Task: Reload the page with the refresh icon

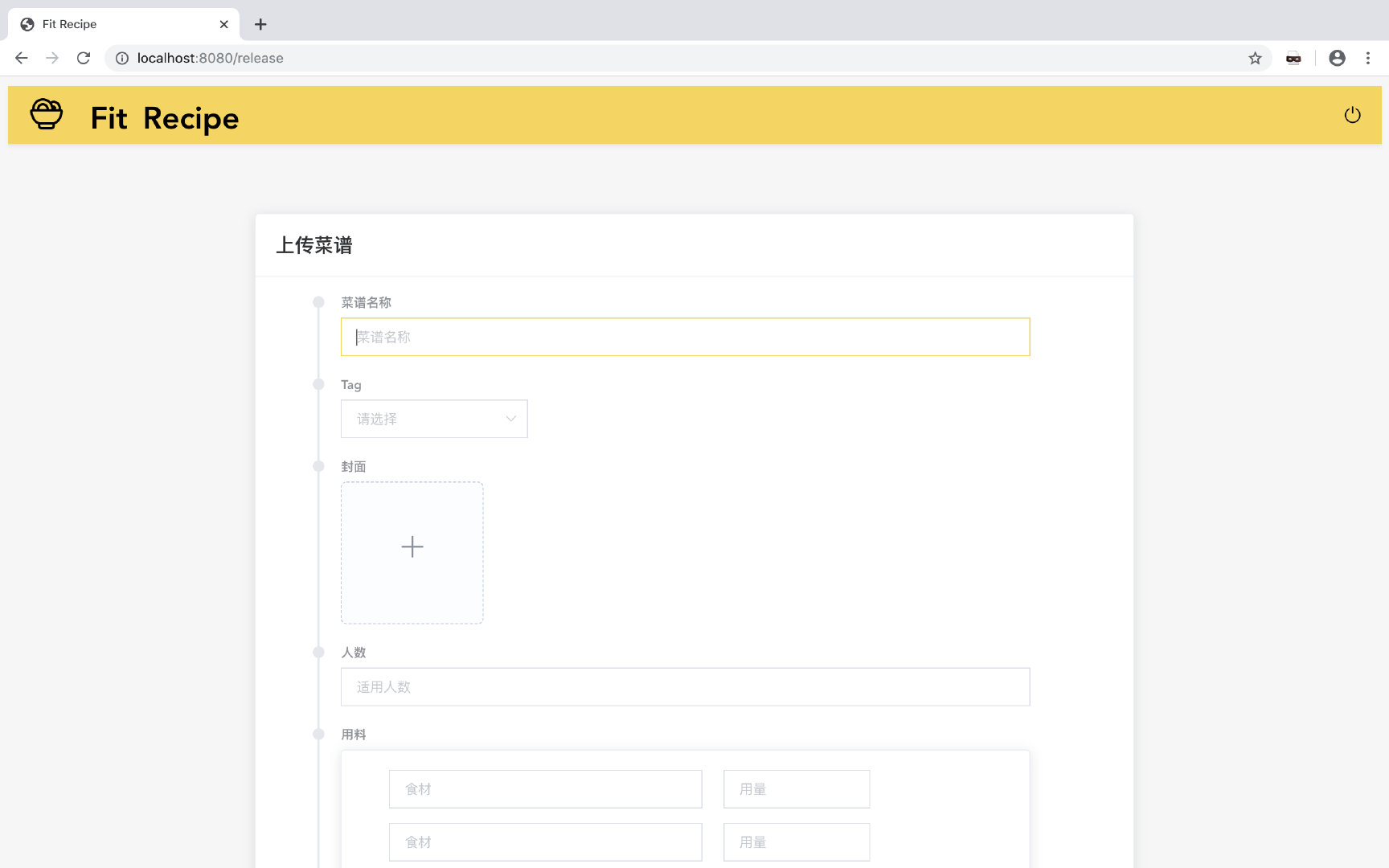Action: pyautogui.click(x=84, y=58)
